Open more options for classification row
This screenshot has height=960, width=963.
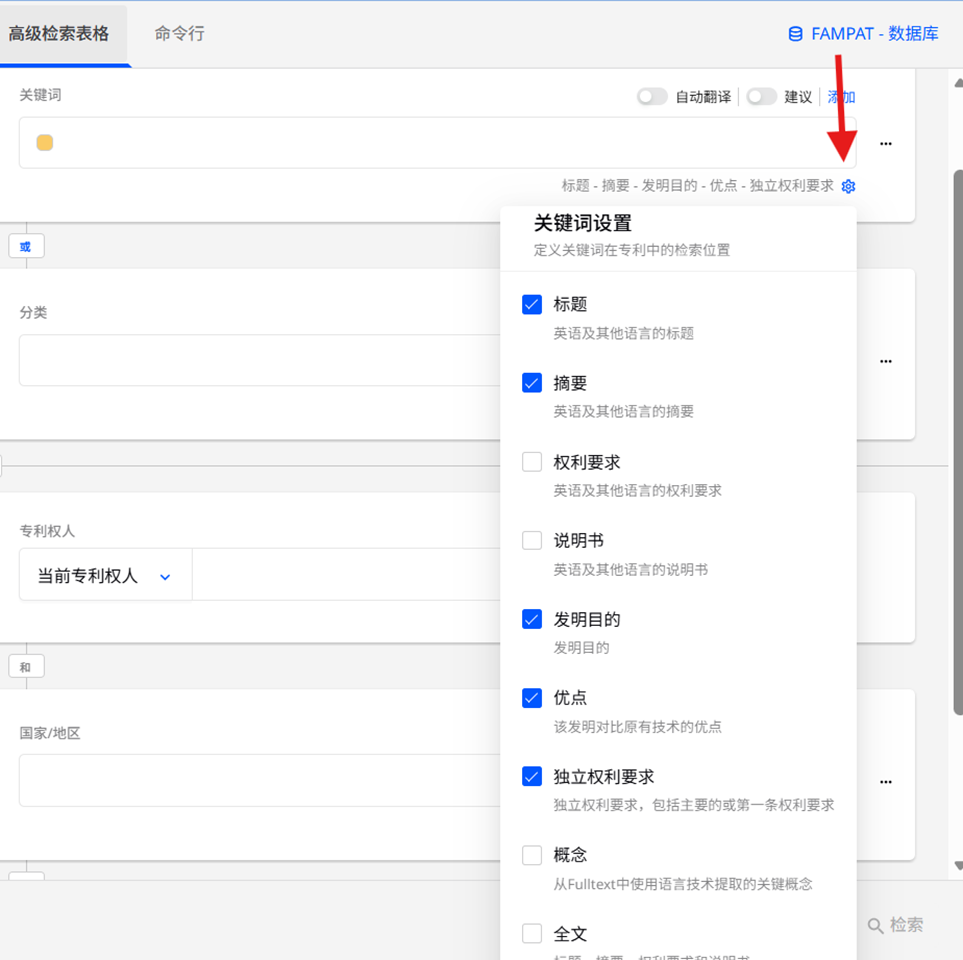click(x=886, y=361)
